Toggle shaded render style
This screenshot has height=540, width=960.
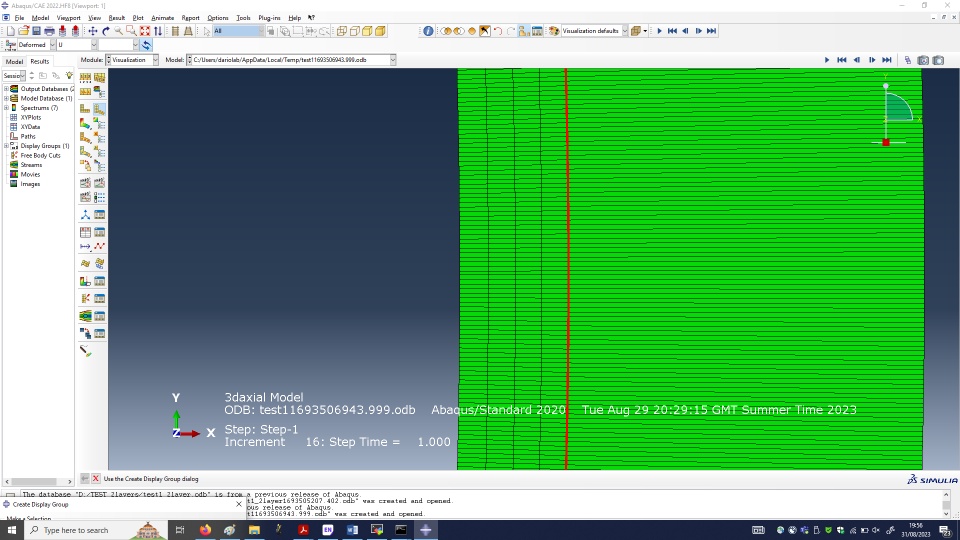[380, 31]
